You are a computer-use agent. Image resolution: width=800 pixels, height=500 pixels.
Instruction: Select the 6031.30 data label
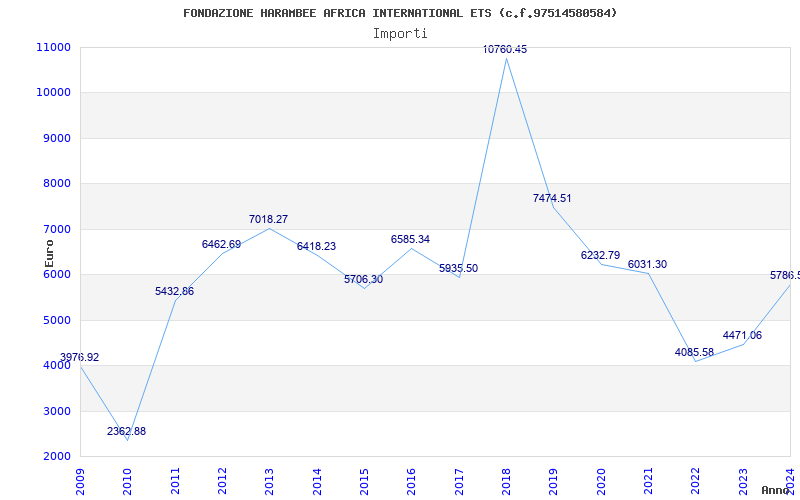click(x=647, y=264)
